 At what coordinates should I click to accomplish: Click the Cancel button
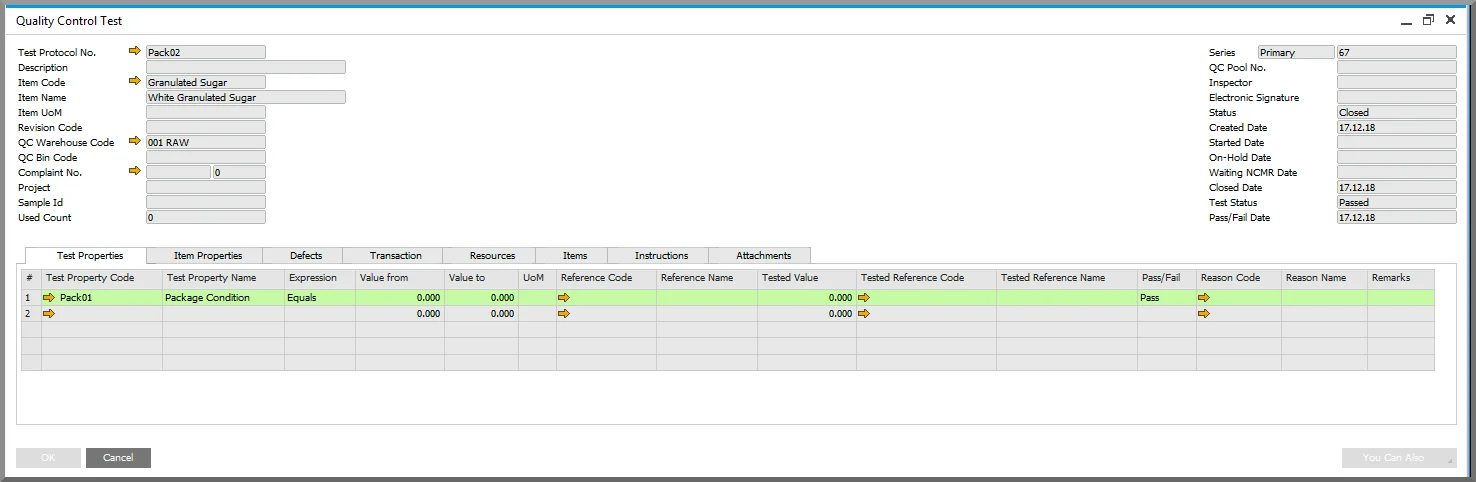point(118,458)
